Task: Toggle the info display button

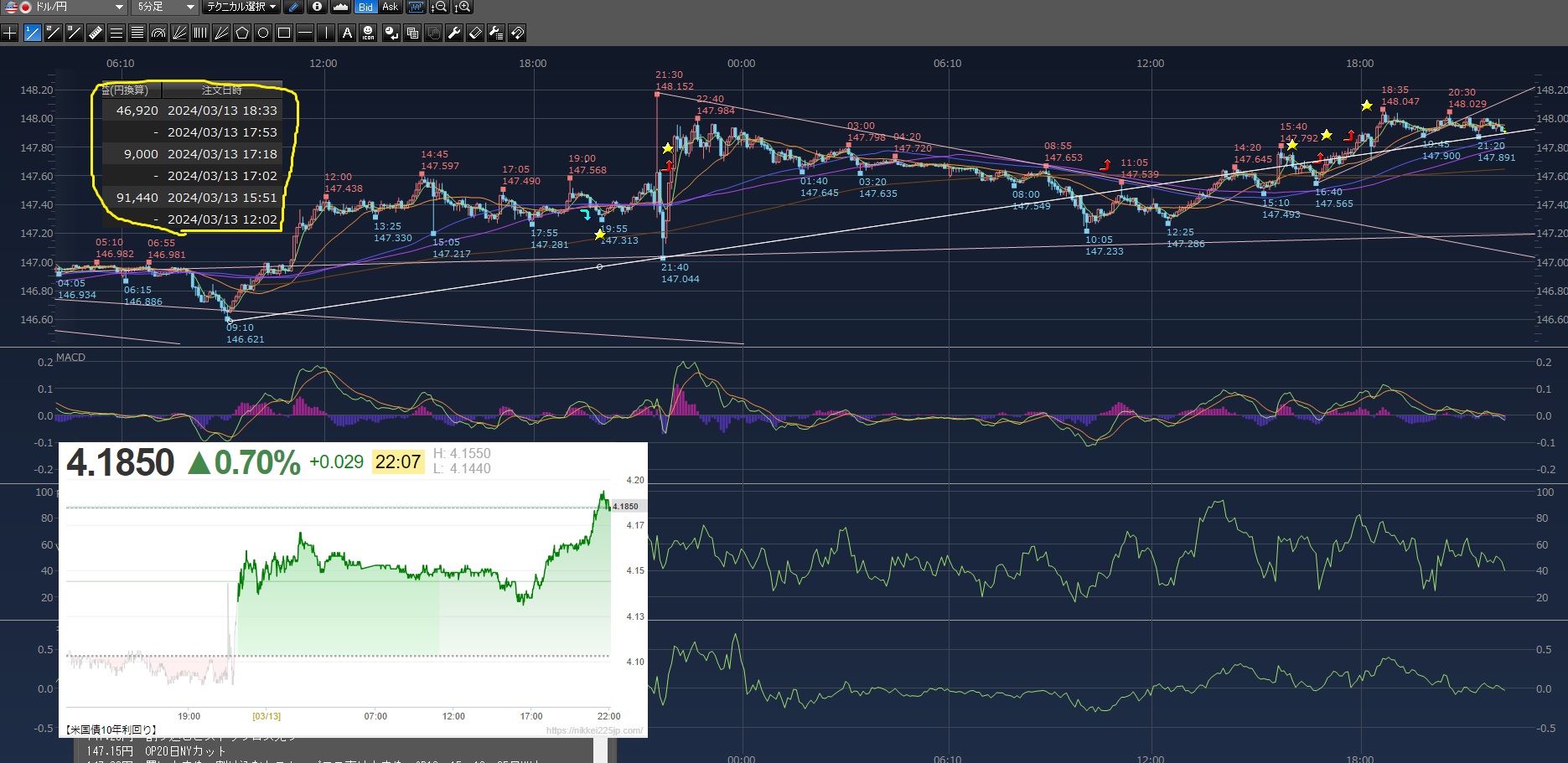Action: (317, 7)
